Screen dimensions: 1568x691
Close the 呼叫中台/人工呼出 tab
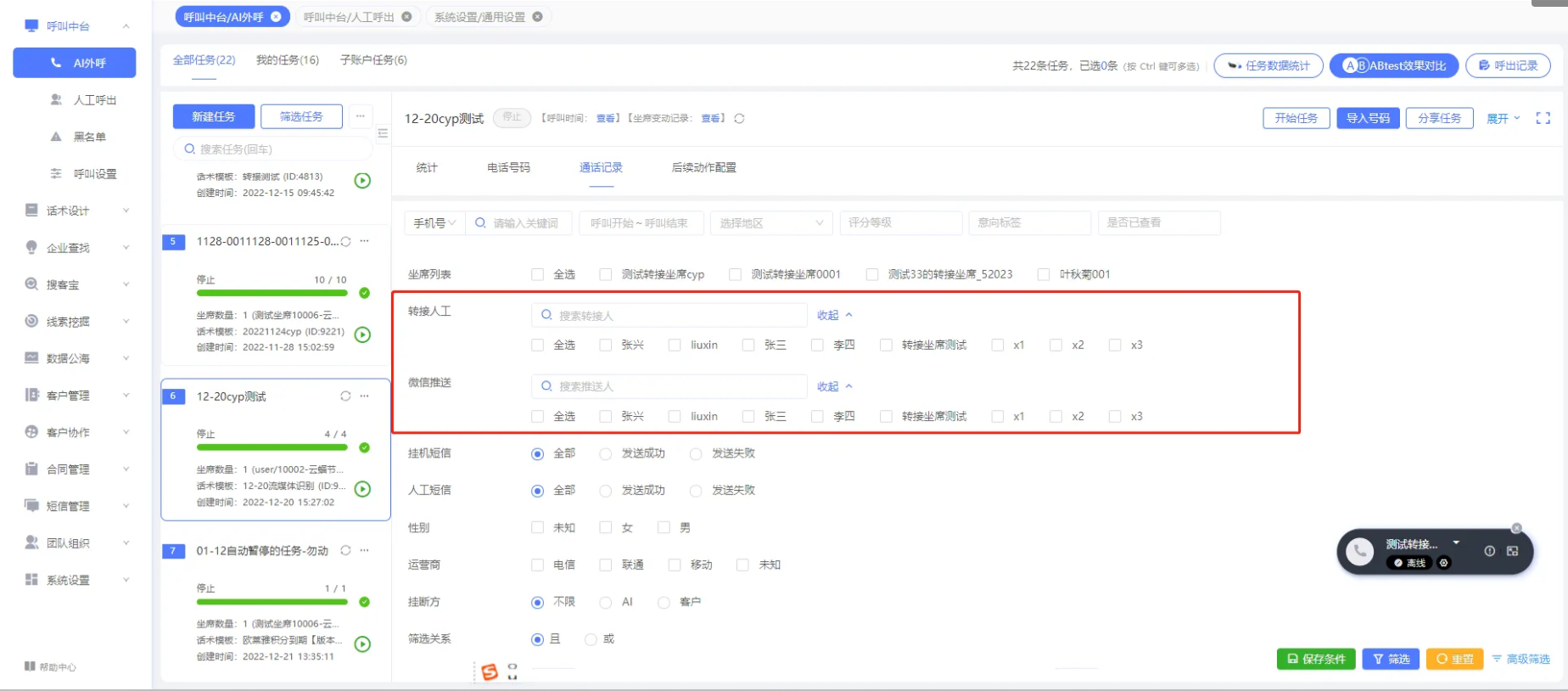tap(406, 17)
